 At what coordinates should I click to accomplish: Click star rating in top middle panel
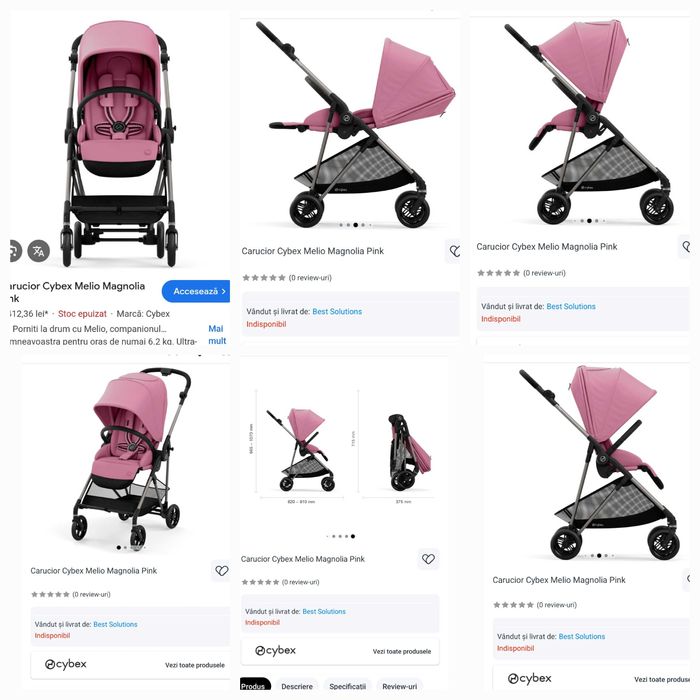coord(264,278)
